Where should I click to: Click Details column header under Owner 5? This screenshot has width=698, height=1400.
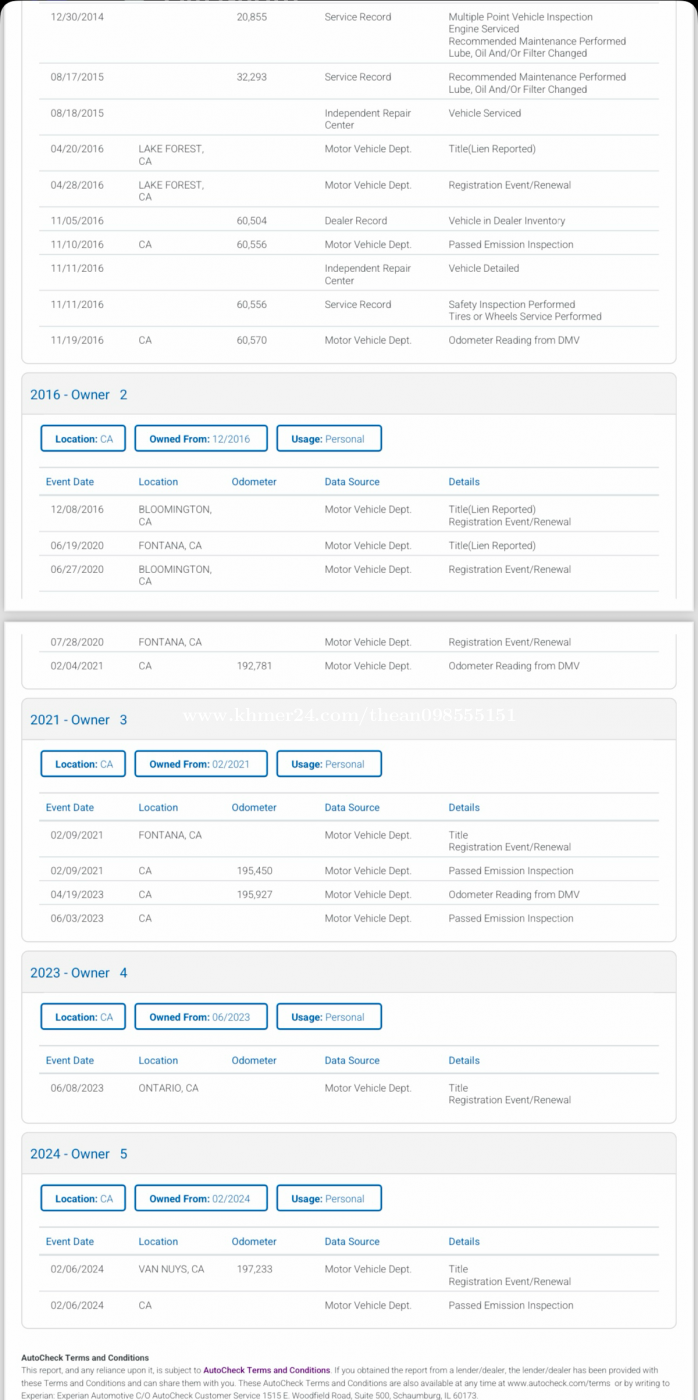(464, 1241)
